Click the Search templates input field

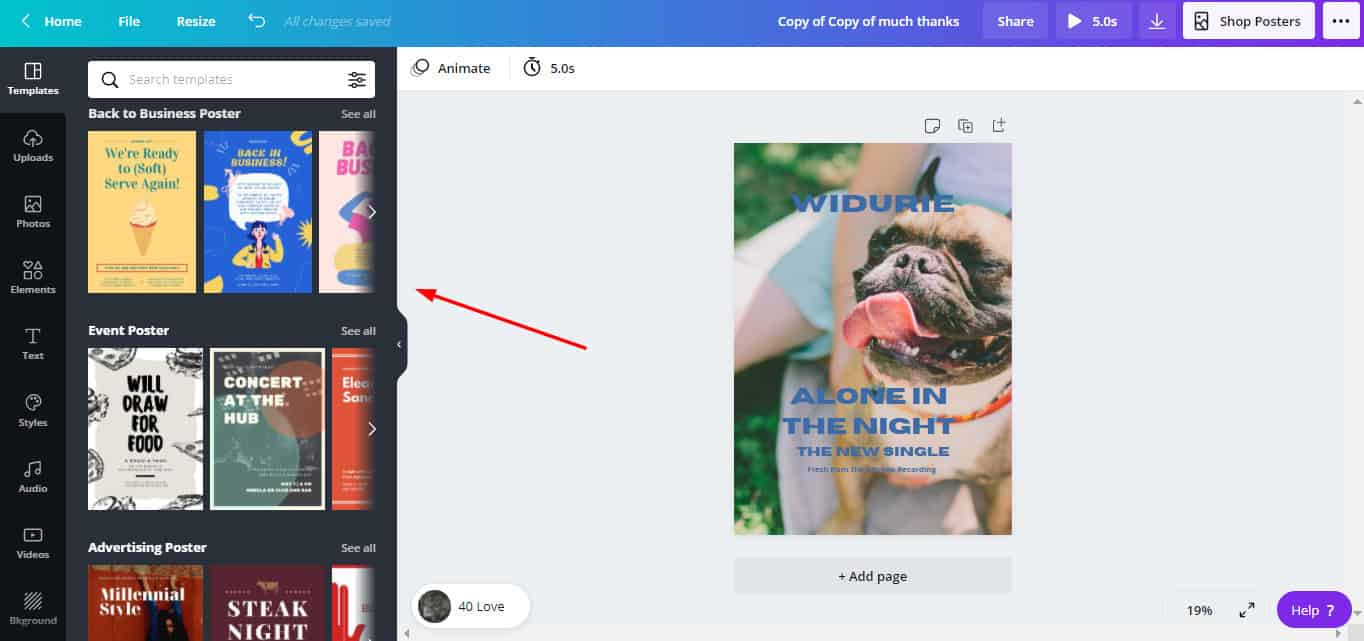(x=230, y=80)
